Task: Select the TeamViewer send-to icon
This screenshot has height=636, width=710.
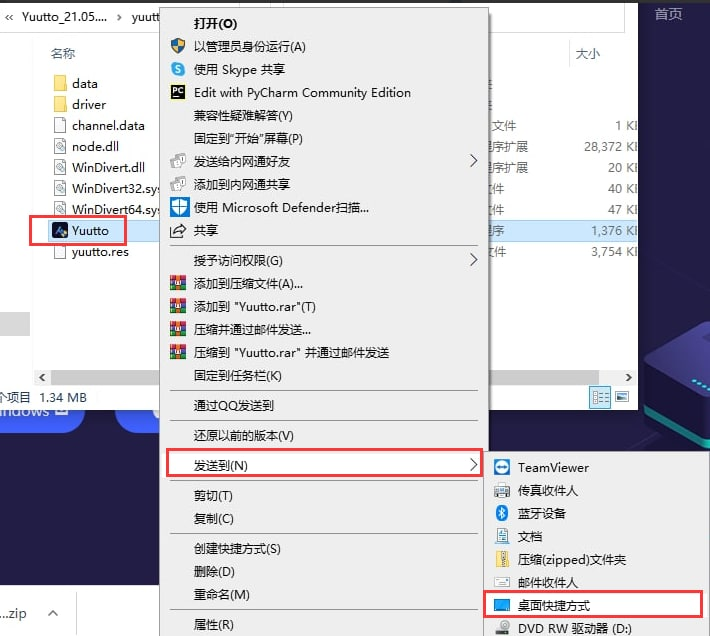Action: (502, 467)
